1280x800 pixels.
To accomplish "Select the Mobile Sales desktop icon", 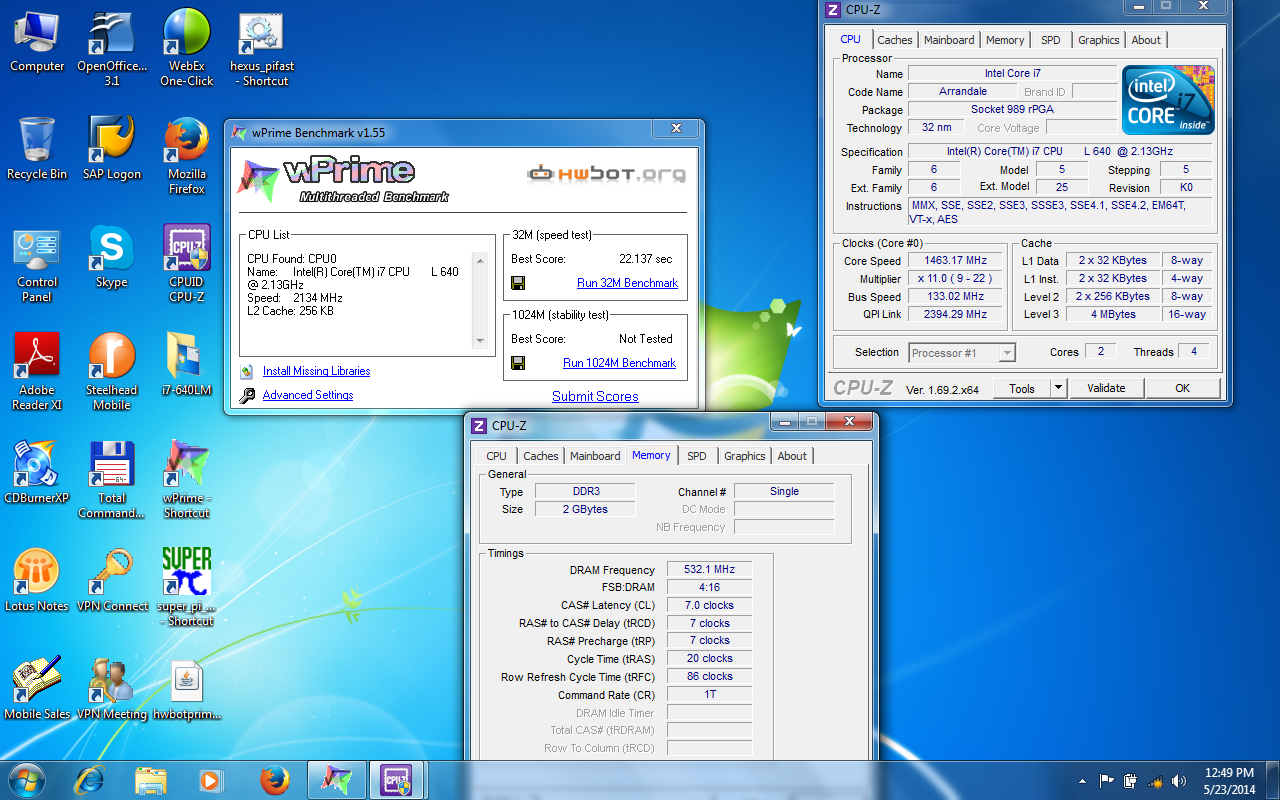I will [x=37, y=689].
